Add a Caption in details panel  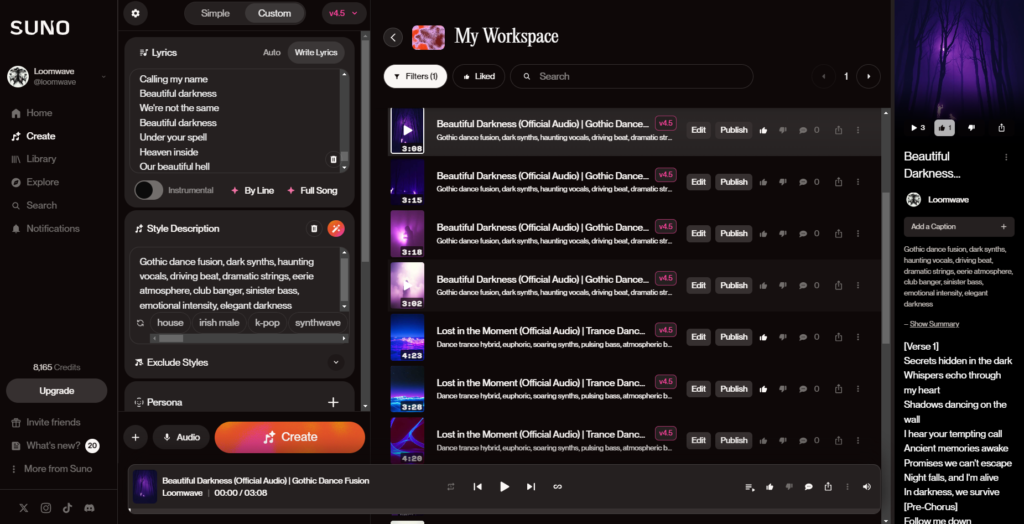(959, 227)
